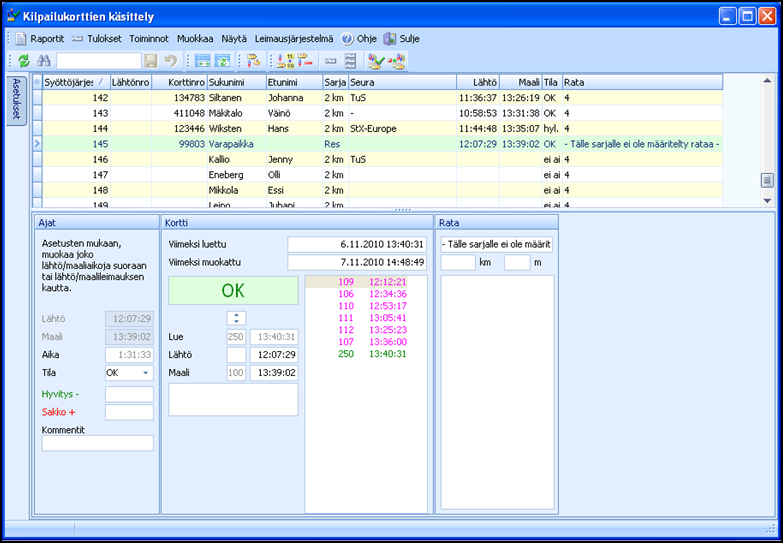
Task: Click the floppy disk save icon
Action: click(151, 61)
